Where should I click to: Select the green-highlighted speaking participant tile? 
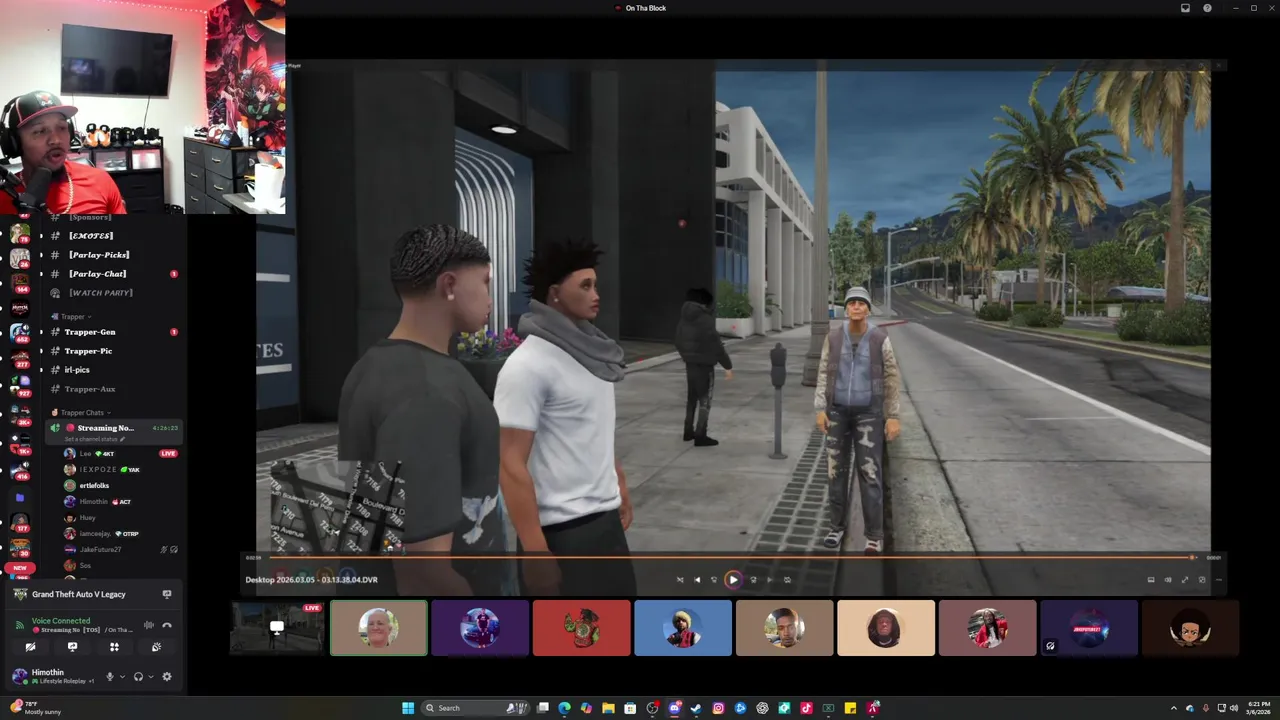379,628
